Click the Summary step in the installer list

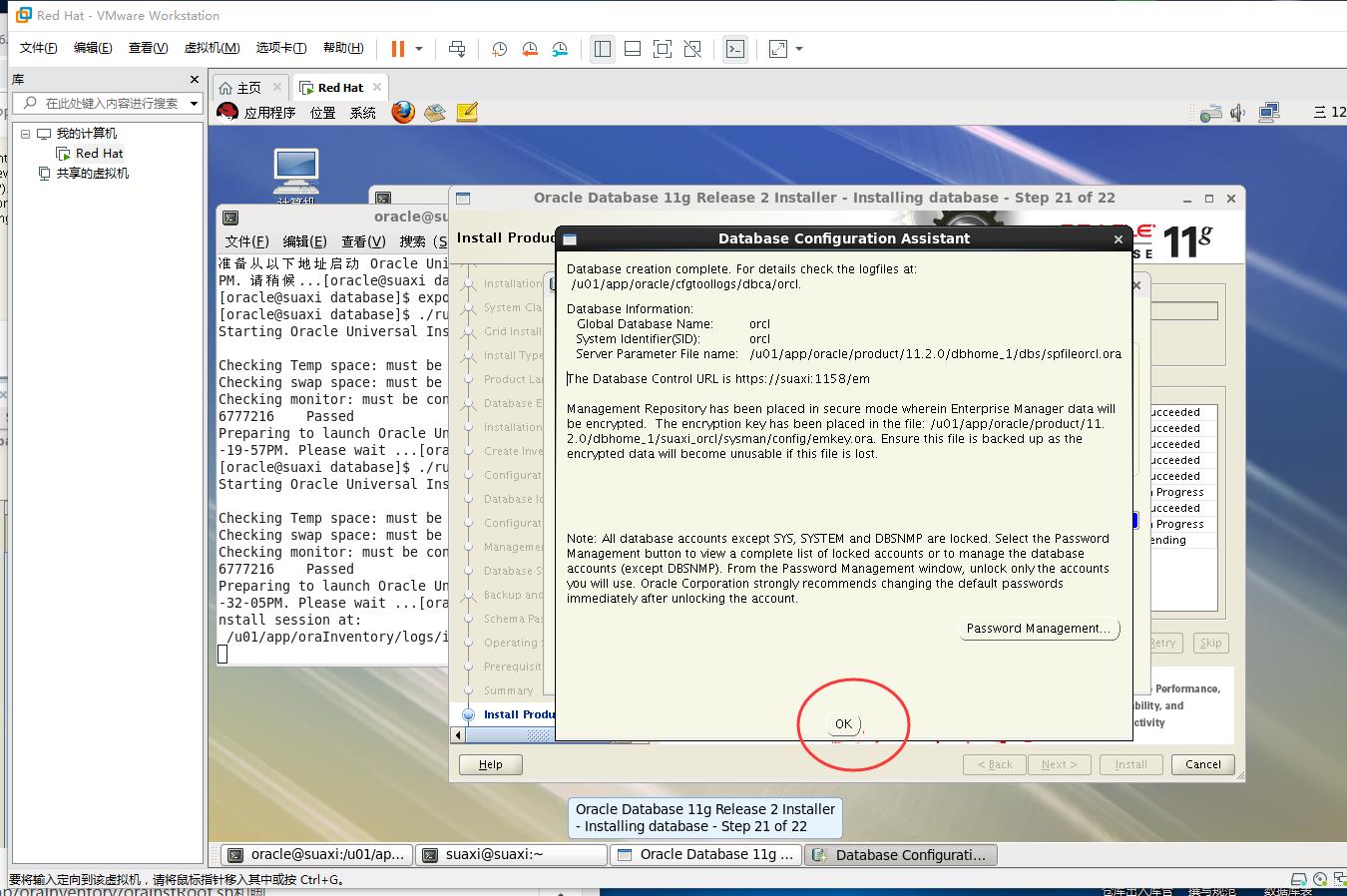[508, 690]
